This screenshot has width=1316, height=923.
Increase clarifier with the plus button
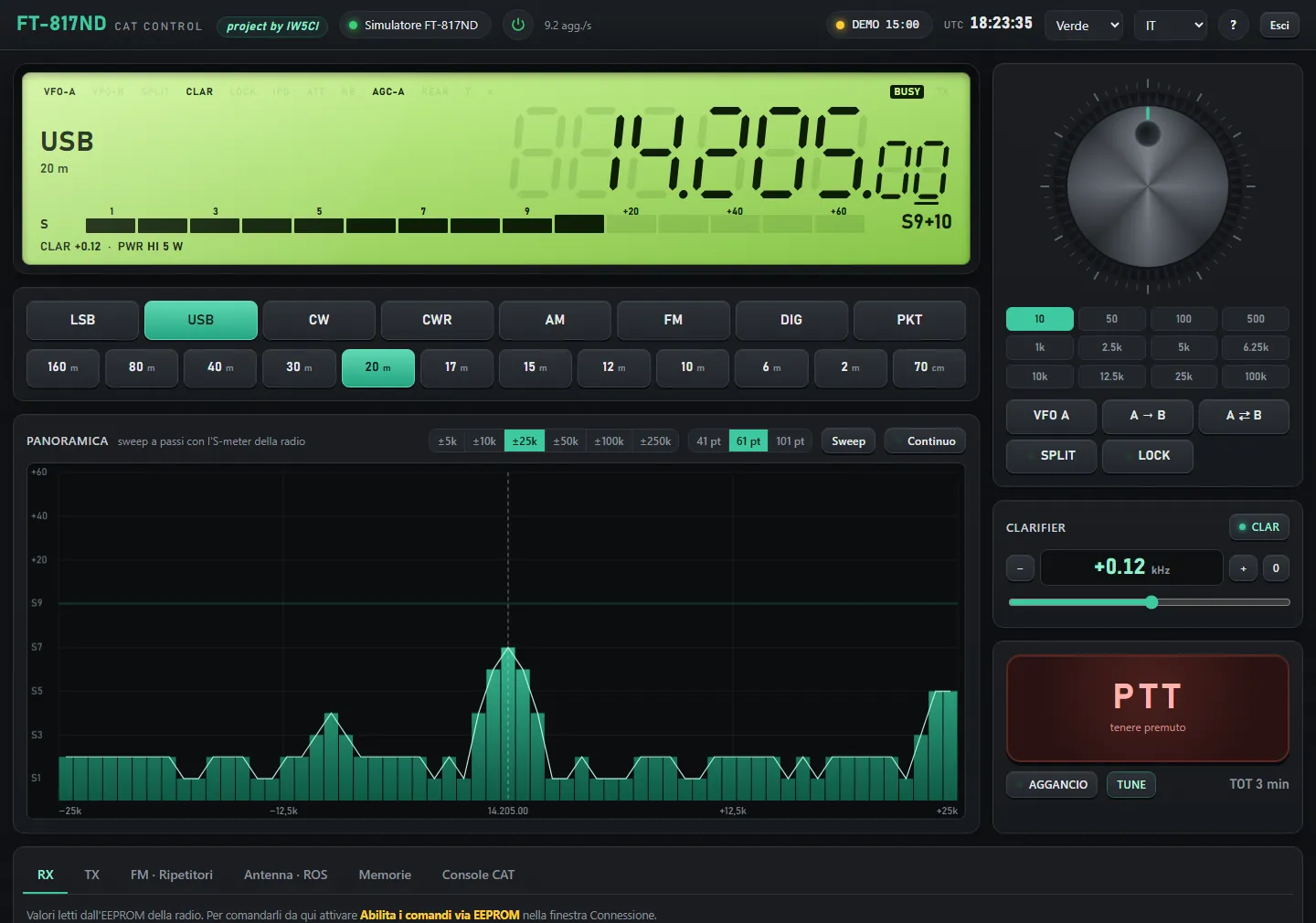(1243, 568)
